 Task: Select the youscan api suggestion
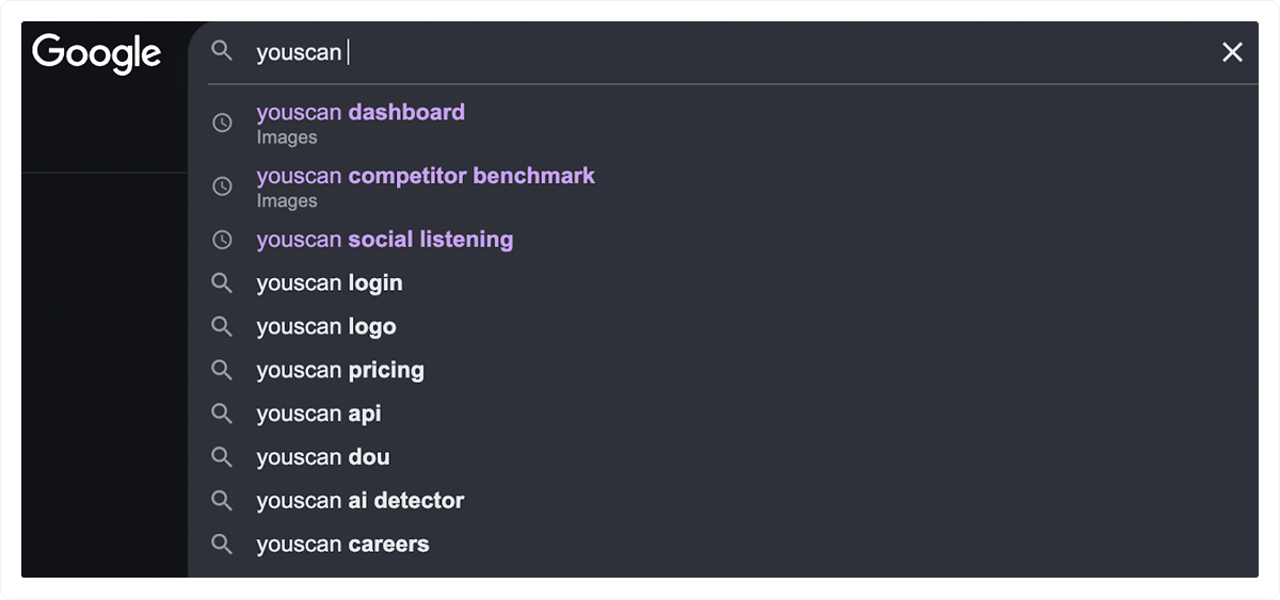tap(318, 414)
